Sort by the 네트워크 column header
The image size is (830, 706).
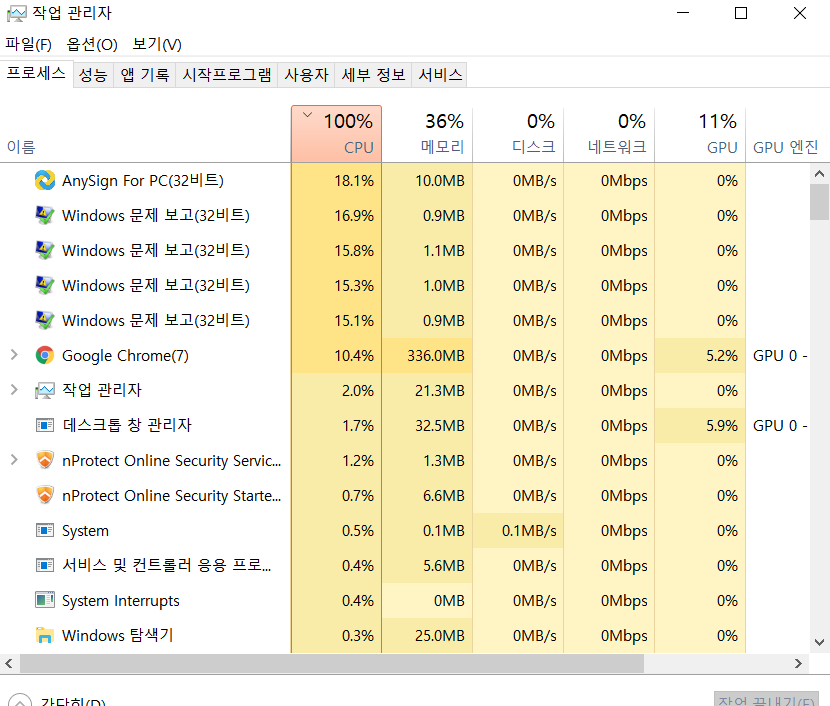tap(609, 134)
